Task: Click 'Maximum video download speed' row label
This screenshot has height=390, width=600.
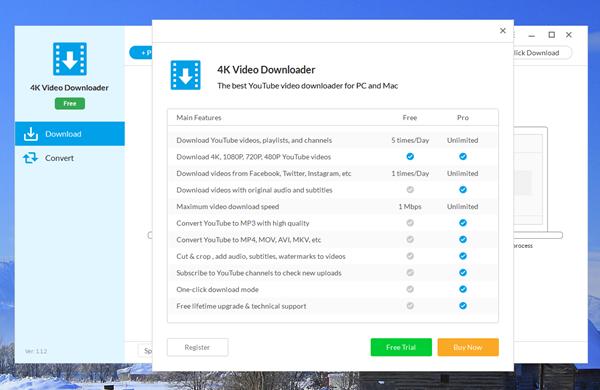Action: pos(228,206)
